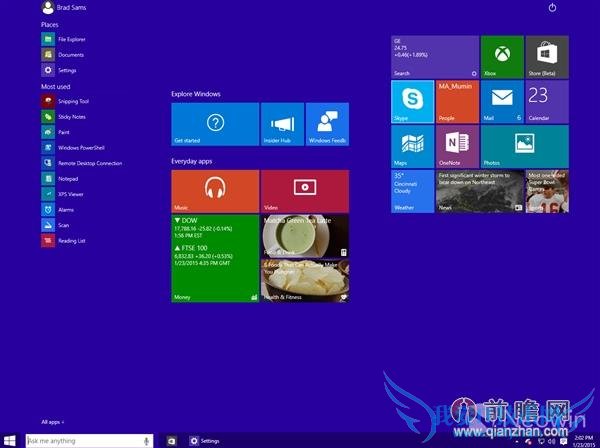The image size is (600, 448).
Task: Open Settings in Places list
Action: pos(59,70)
